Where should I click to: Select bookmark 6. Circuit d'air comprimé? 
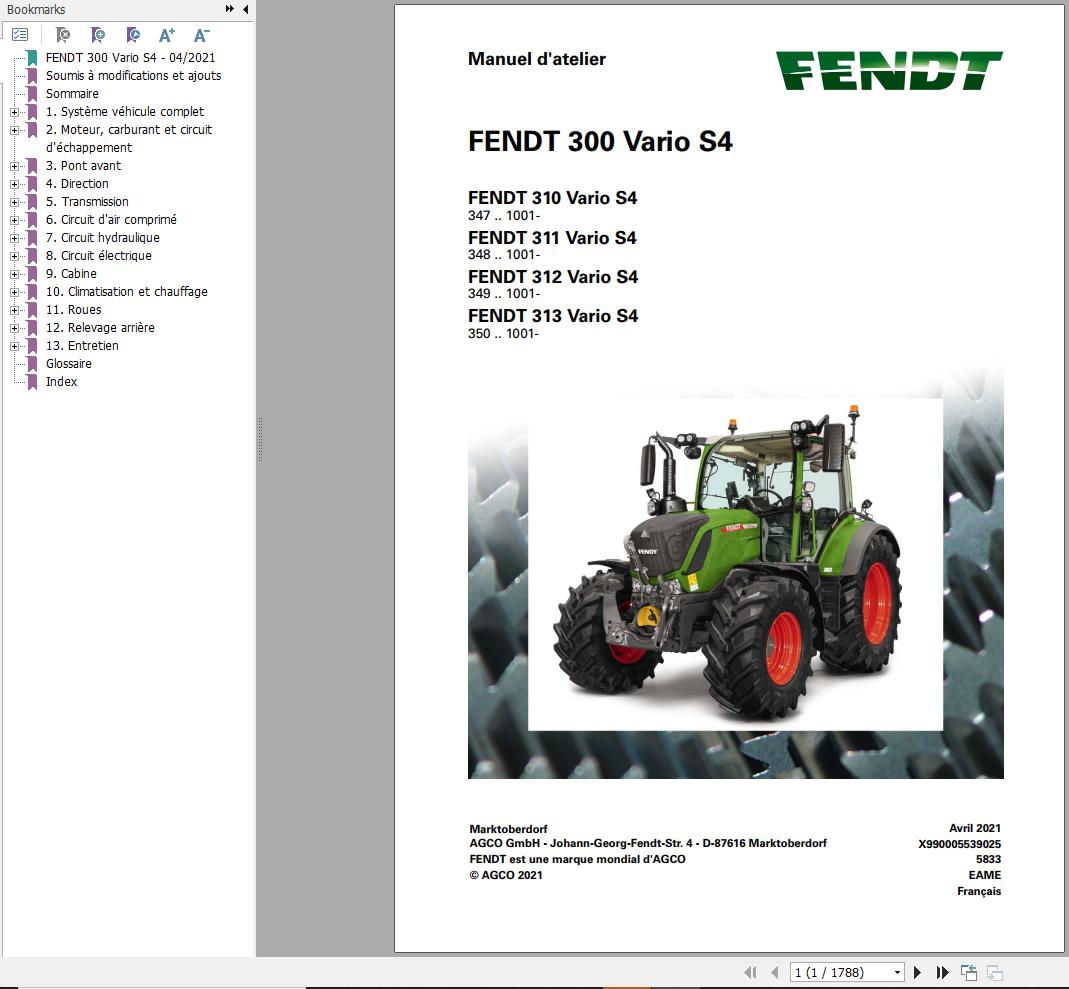point(111,219)
